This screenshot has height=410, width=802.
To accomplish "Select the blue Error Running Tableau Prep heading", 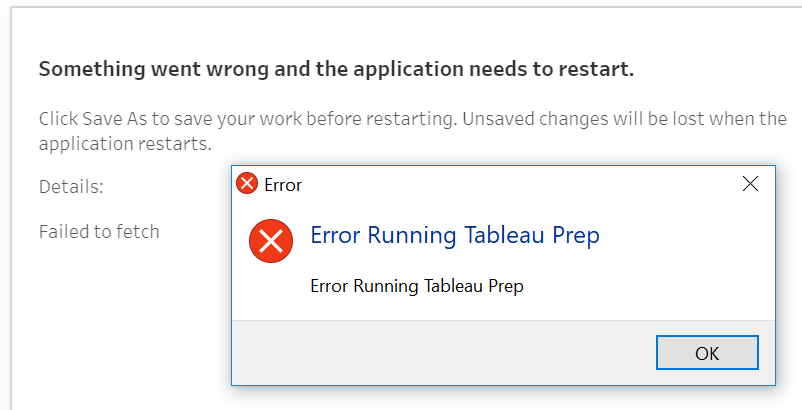I will 455,236.
